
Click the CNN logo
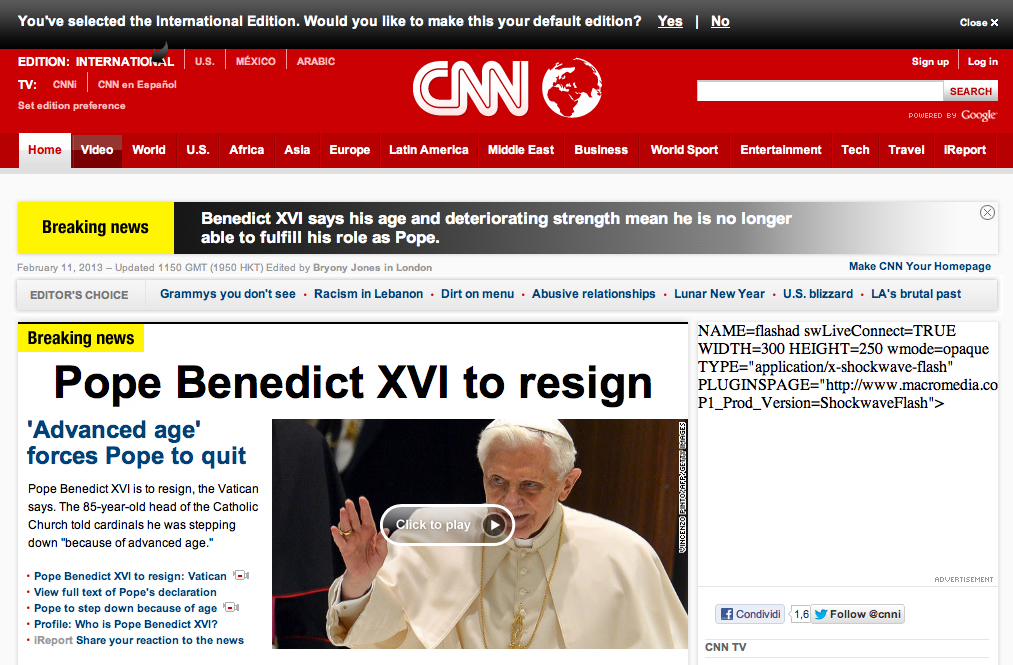tap(471, 89)
